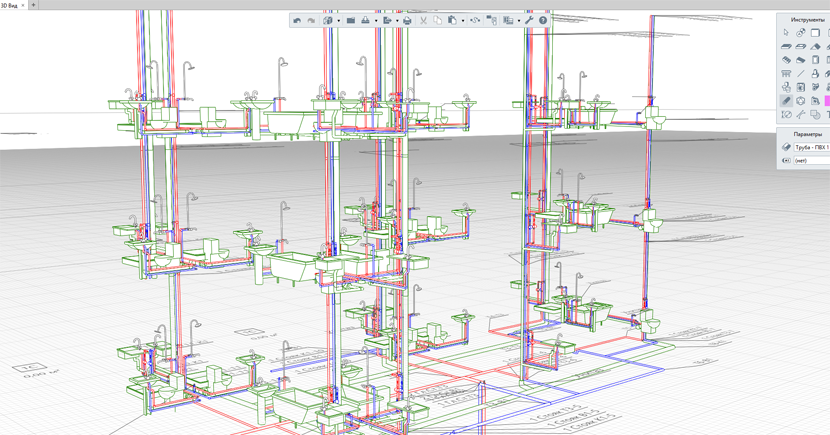This screenshot has width=830, height=435.
Task: Select the highlighted pipe tool
Action: [786, 101]
